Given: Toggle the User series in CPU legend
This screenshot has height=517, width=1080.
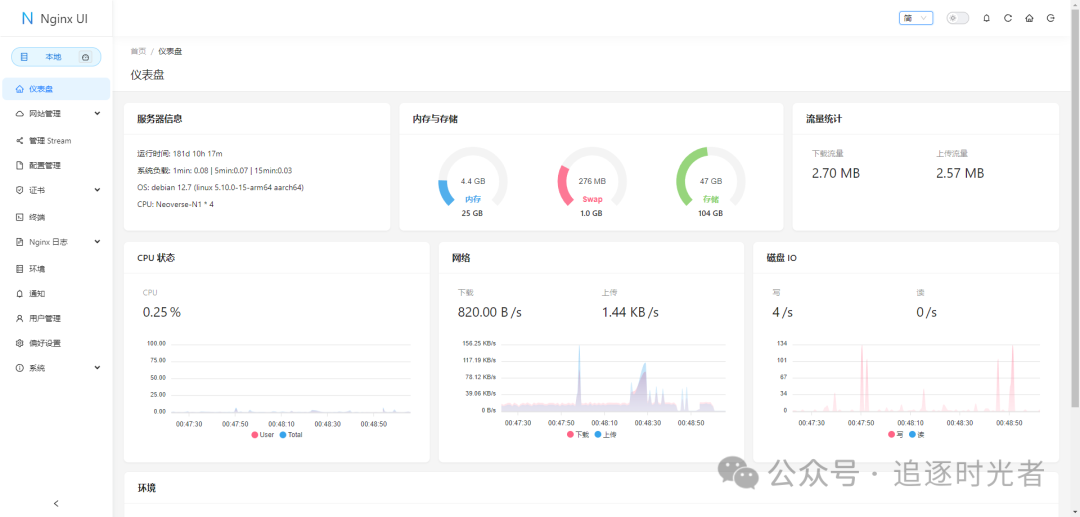Looking at the screenshot, I should (x=261, y=435).
